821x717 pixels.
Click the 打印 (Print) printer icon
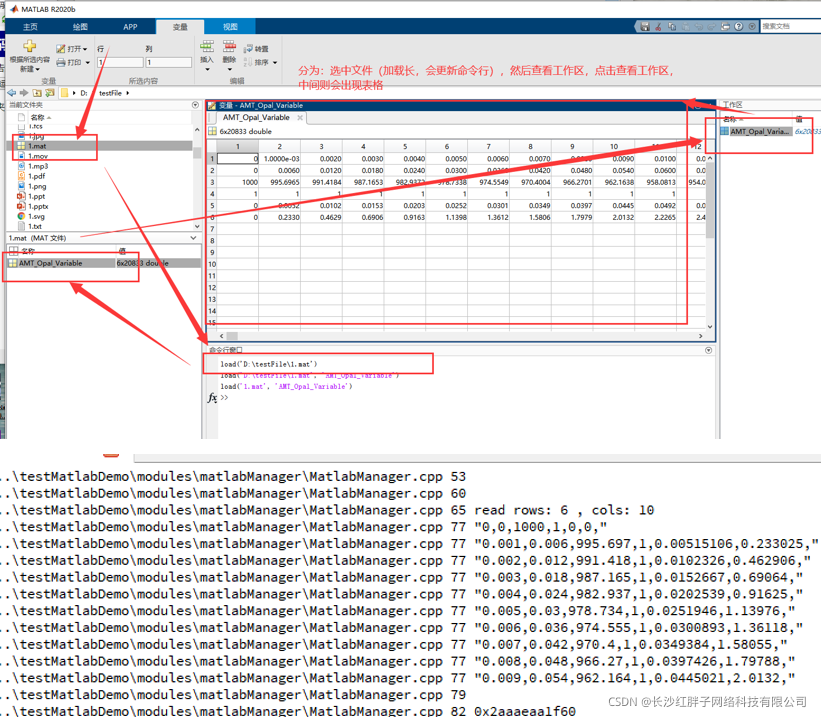(x=61, y=62)
